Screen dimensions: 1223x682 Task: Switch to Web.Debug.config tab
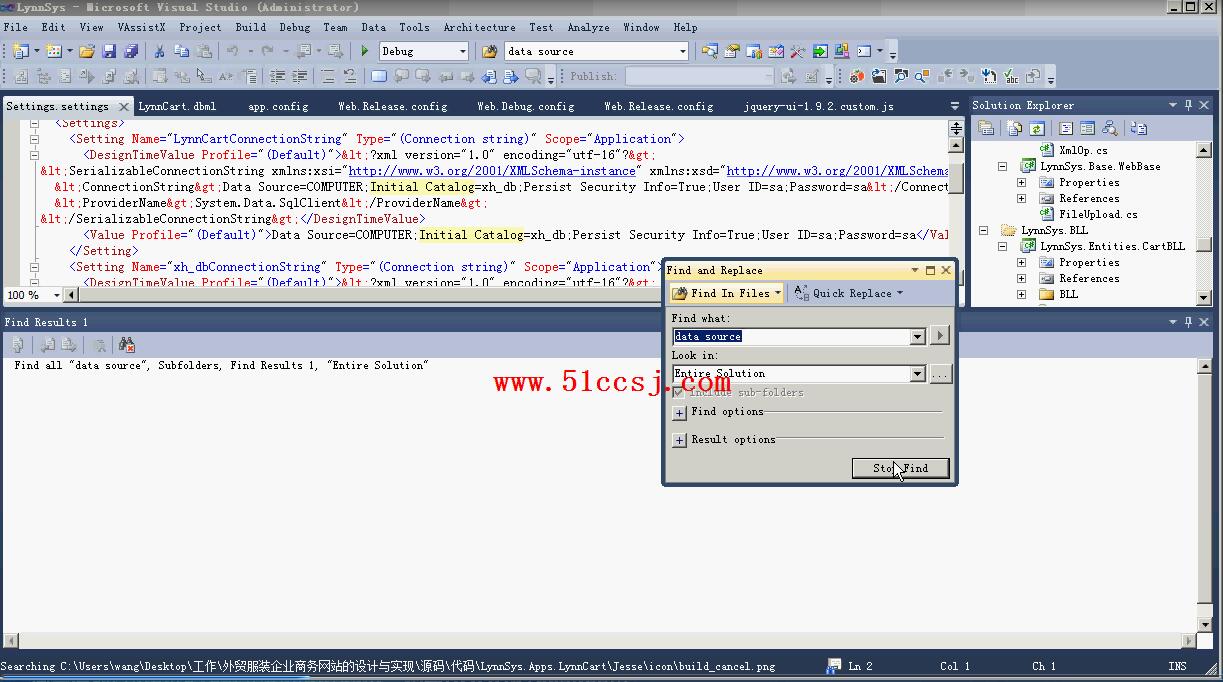coord(525,106)
